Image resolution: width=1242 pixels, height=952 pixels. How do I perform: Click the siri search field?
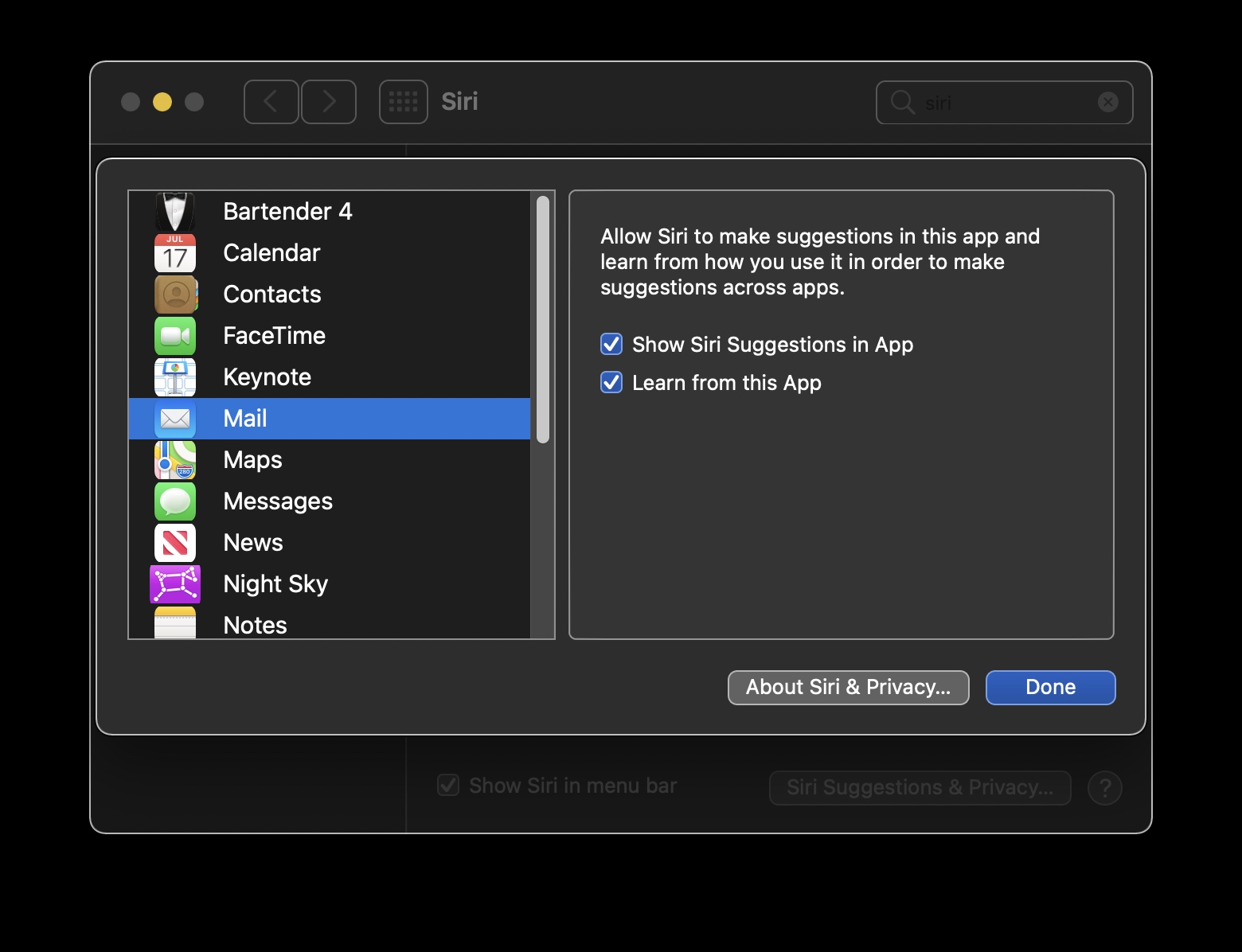[1005, 102]
